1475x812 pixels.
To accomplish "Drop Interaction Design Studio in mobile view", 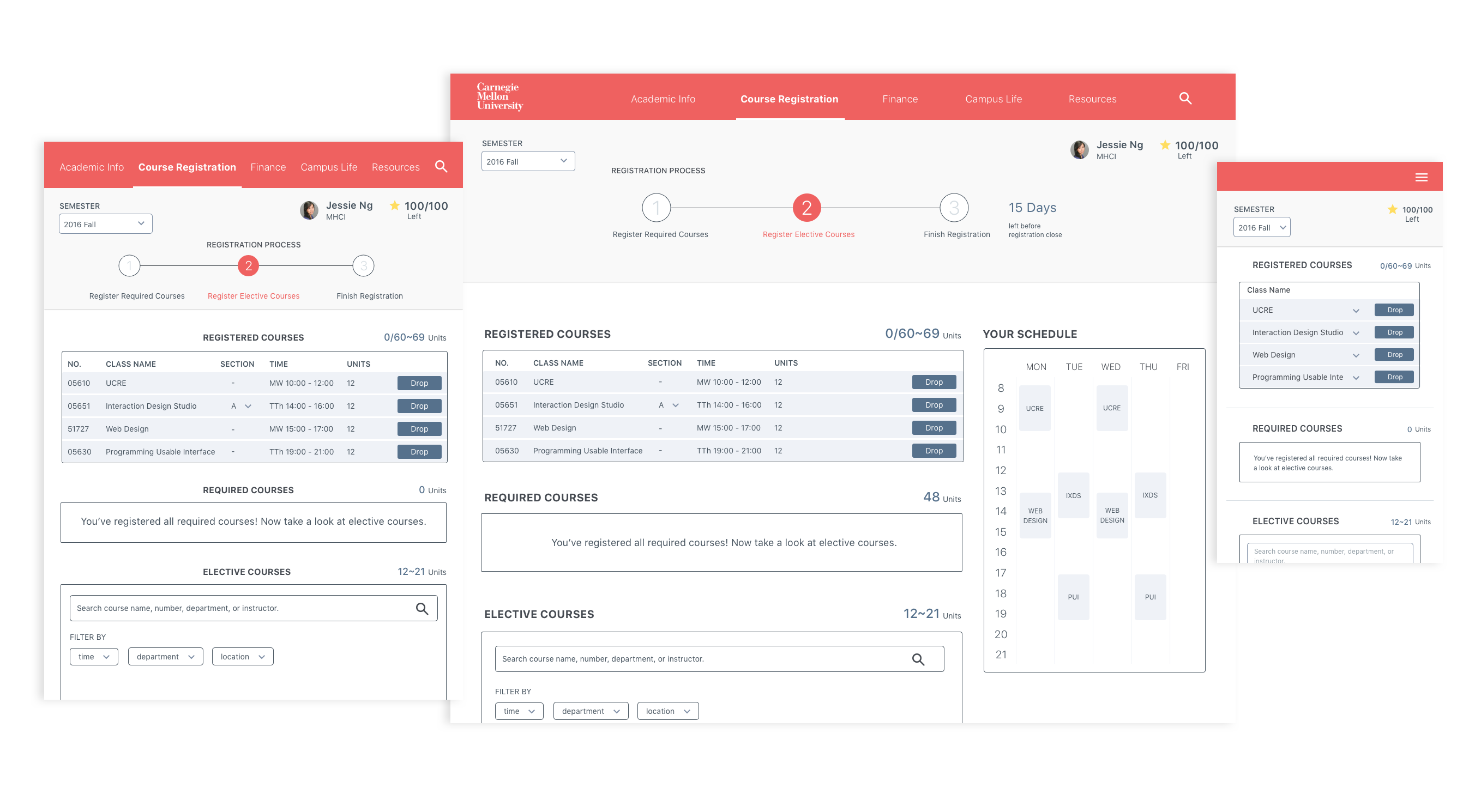I will coord(1394,332).
